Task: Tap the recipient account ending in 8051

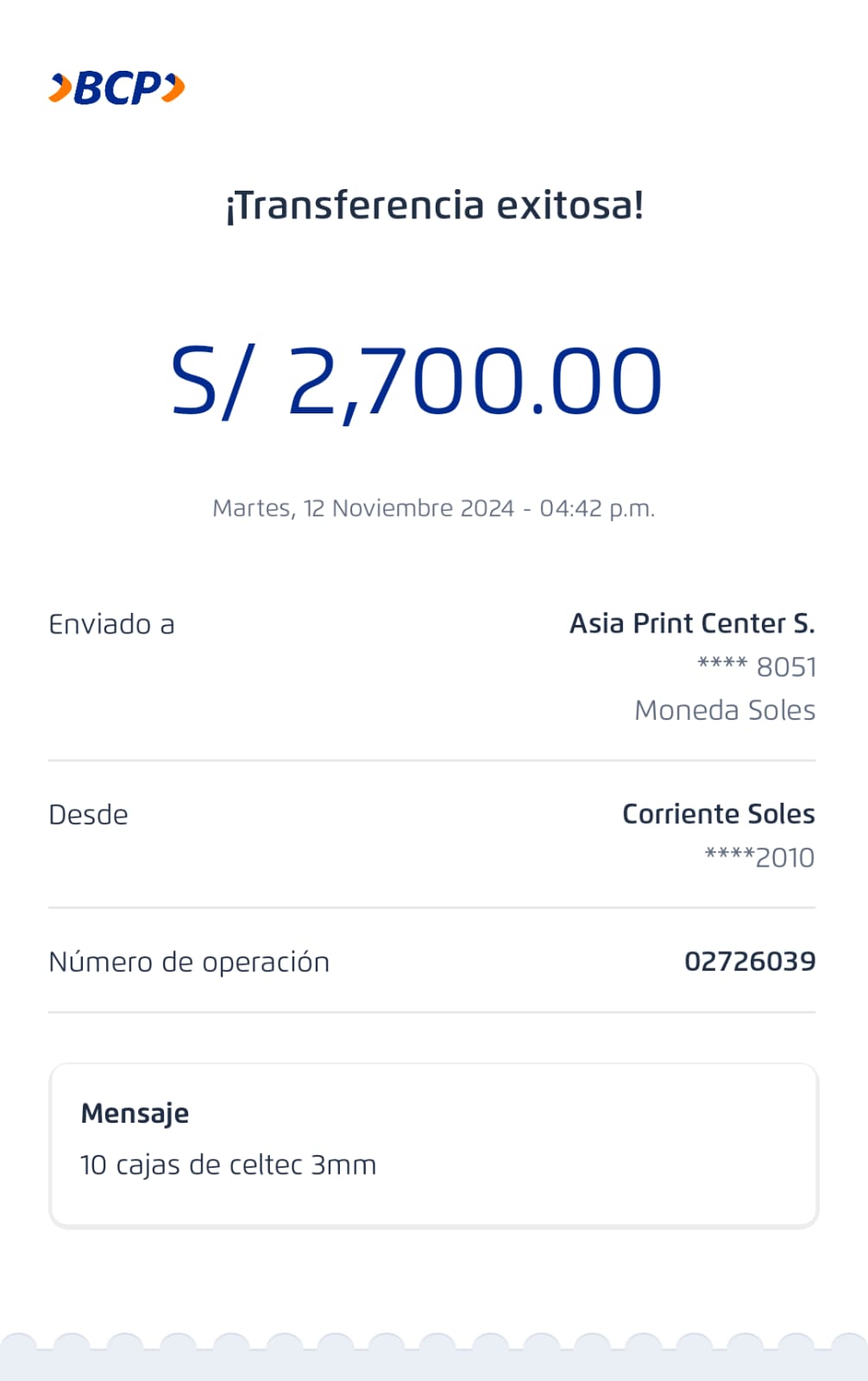Action: coord(757,667)
